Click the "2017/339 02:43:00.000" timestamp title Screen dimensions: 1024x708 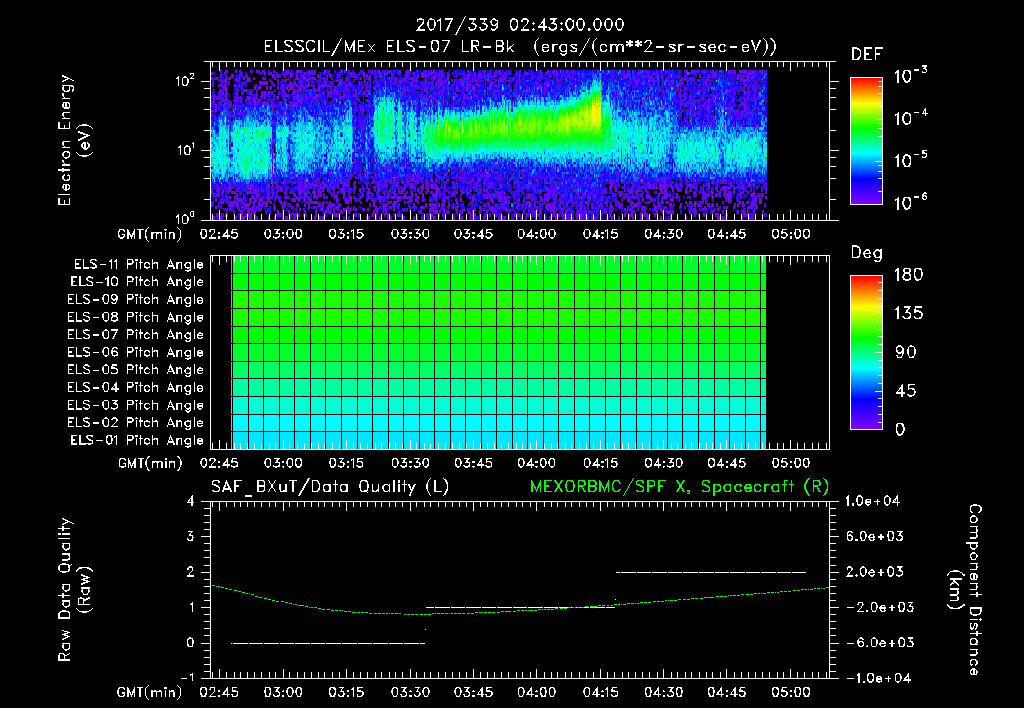click(520, 25)
